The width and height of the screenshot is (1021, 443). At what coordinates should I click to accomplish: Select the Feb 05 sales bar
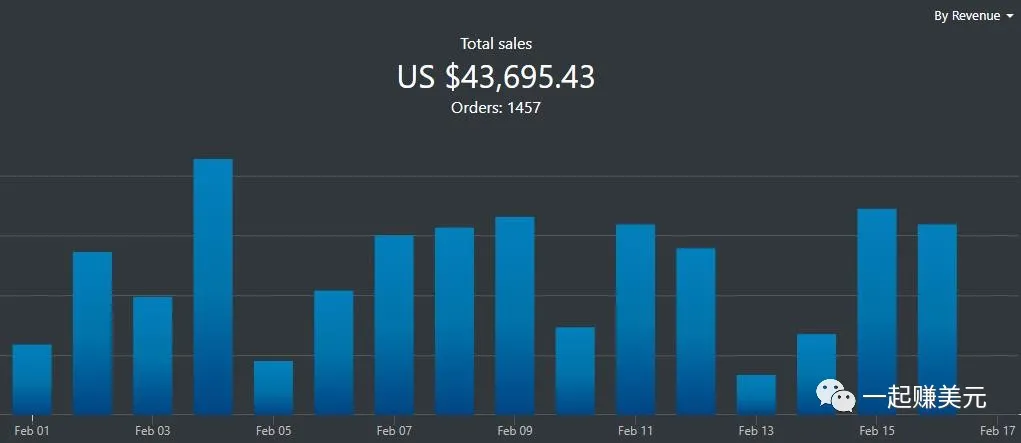pyautogui.click(x=273, y=387)
